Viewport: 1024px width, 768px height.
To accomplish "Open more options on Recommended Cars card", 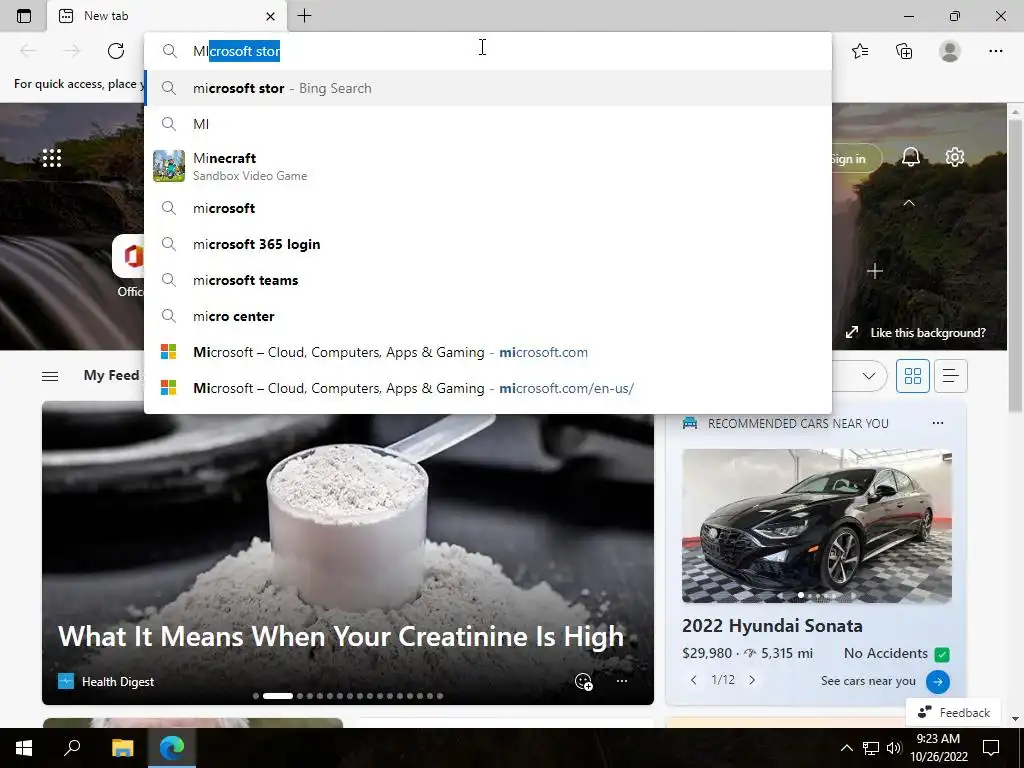I will pos(938,423).
